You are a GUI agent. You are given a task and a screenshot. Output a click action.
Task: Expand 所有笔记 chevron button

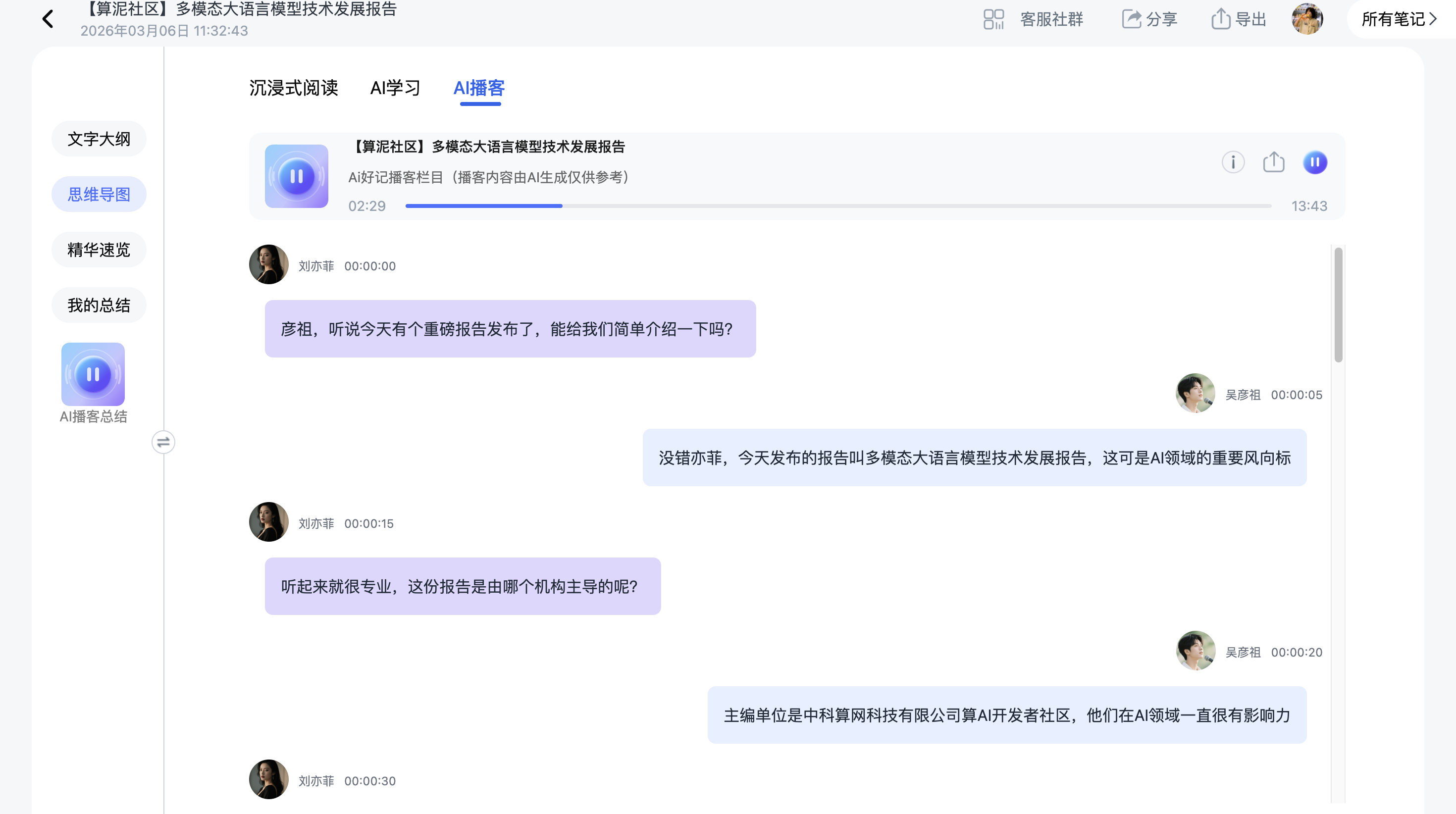click(1399, 19)
